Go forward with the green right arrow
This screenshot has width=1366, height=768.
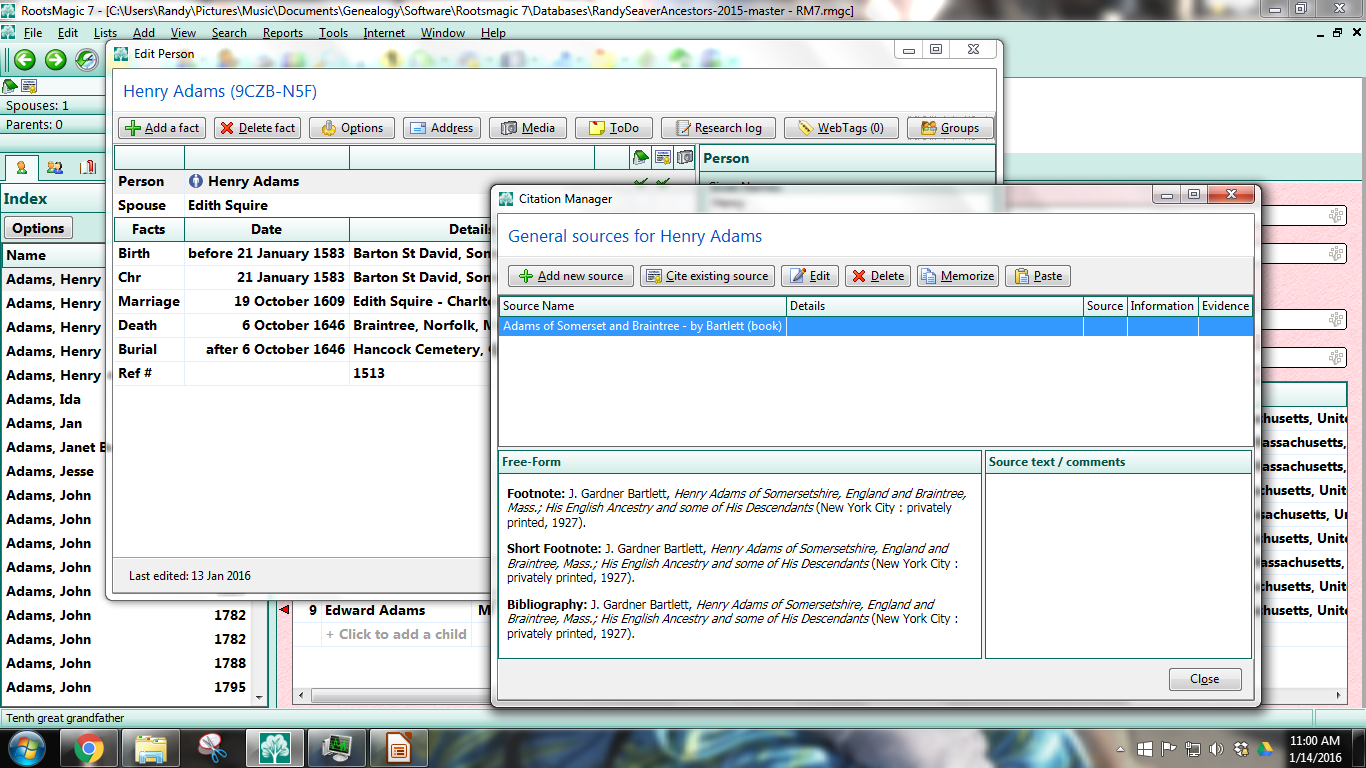click(x=55, y=60)
